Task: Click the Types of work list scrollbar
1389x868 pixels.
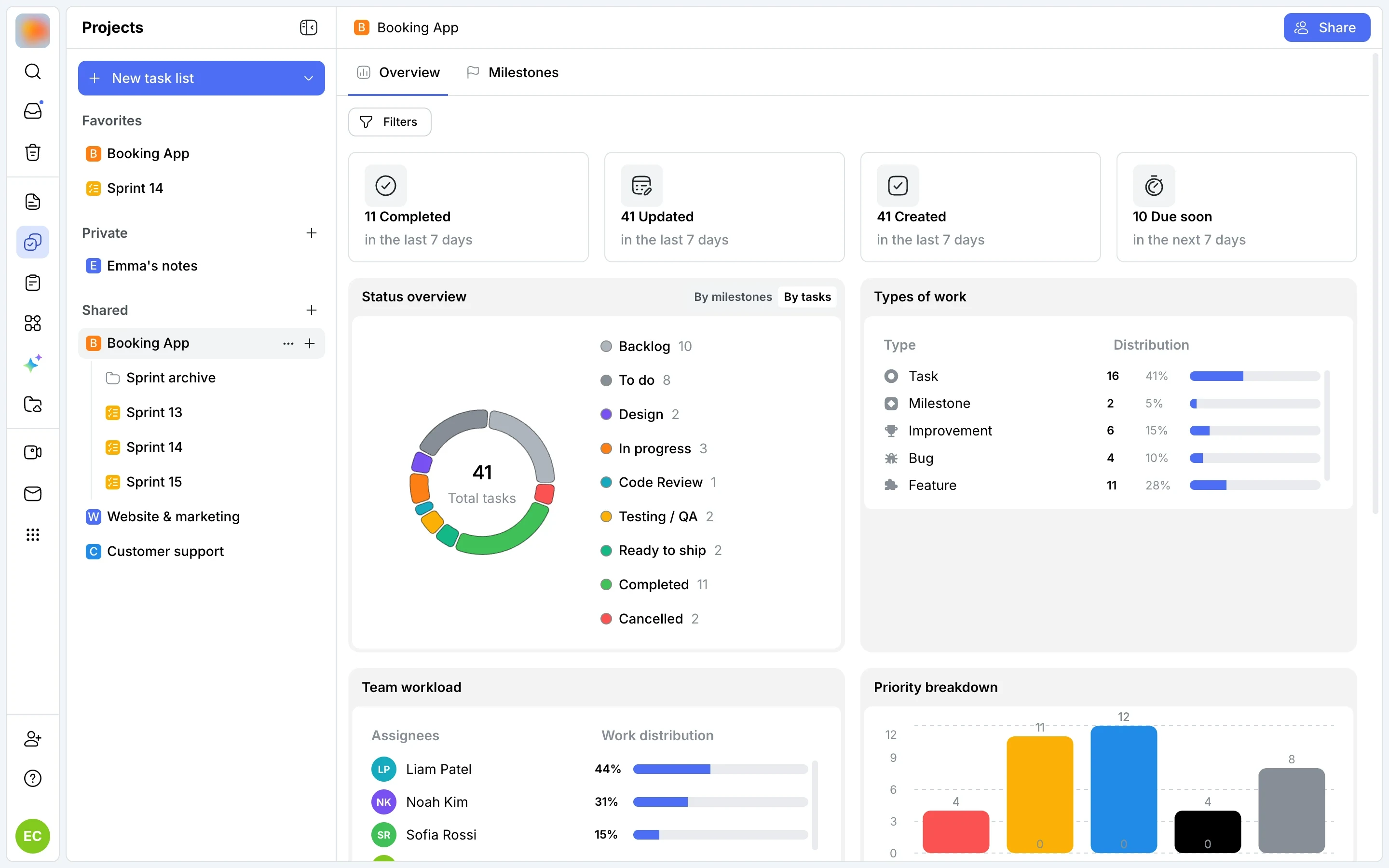Action: pos(1326,426)
